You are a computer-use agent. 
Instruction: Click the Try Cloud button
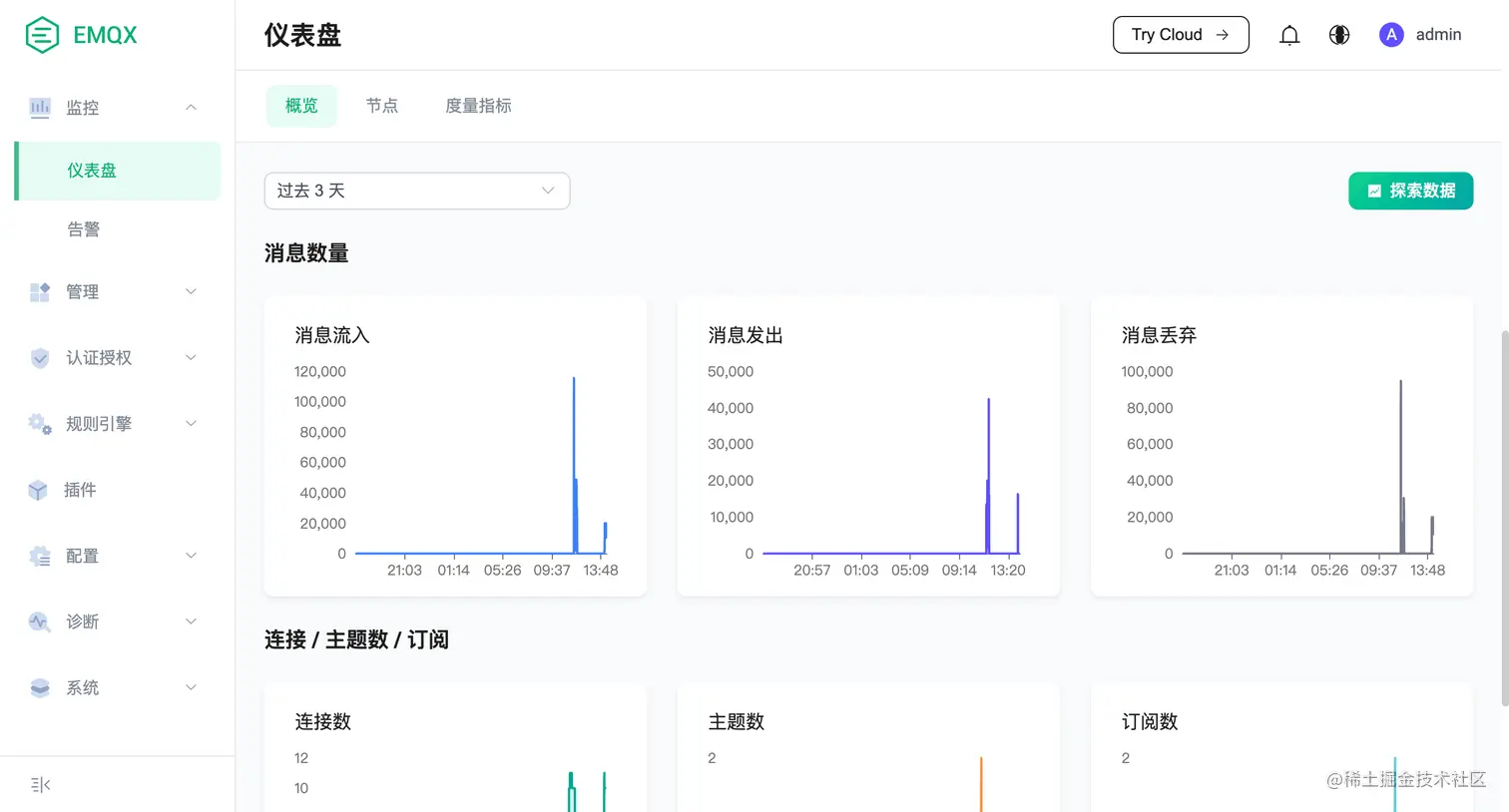1181,34
